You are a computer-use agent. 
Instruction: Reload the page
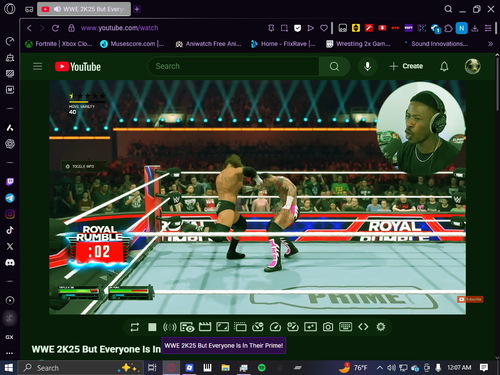pos(55,28)
